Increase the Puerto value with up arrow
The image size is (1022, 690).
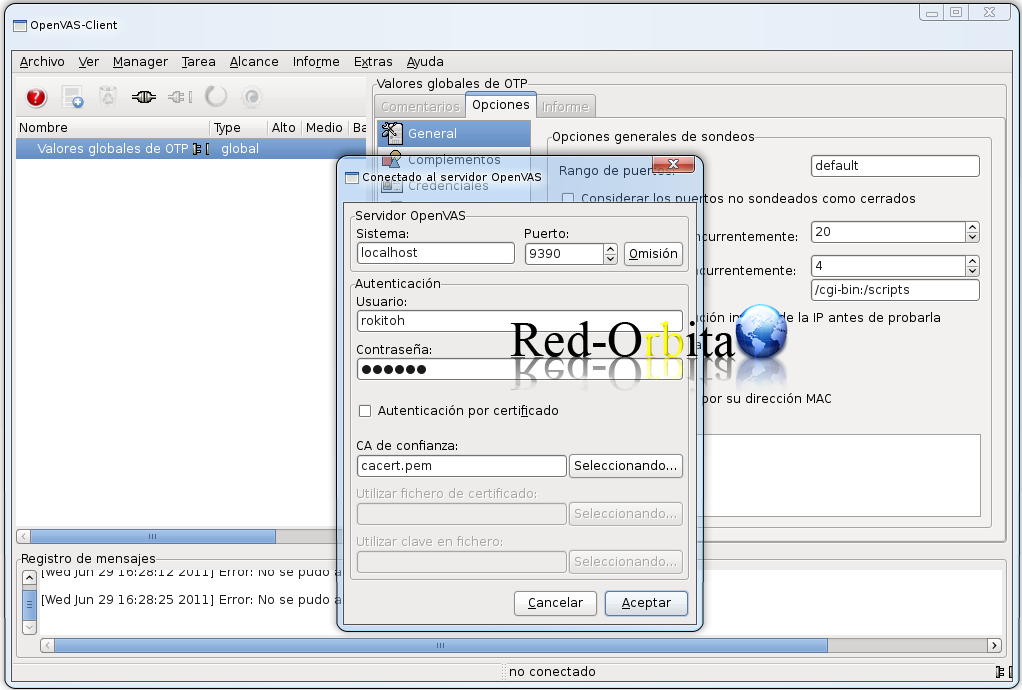click(610, 249)
